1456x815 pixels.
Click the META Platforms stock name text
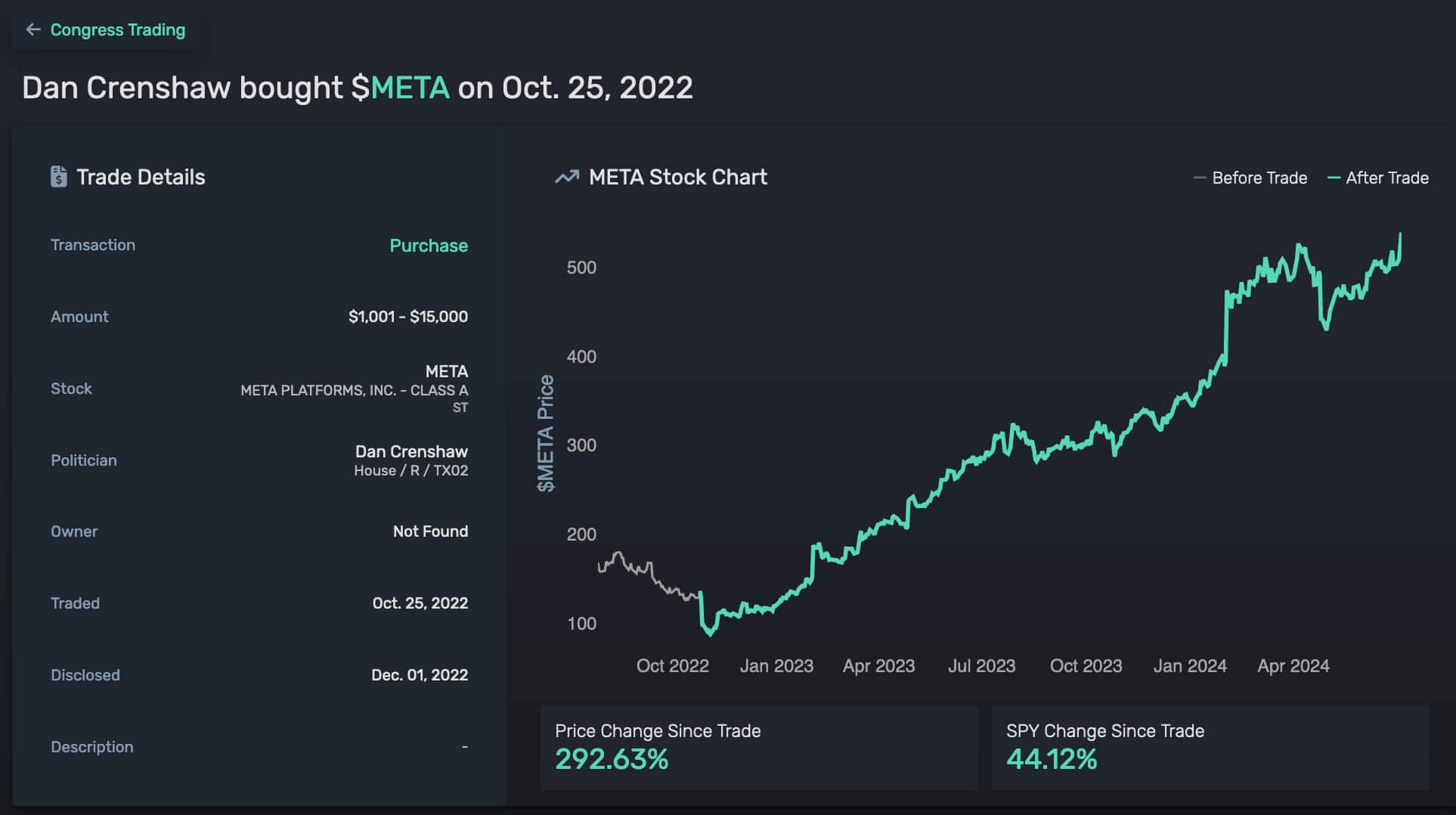(354, 390)
